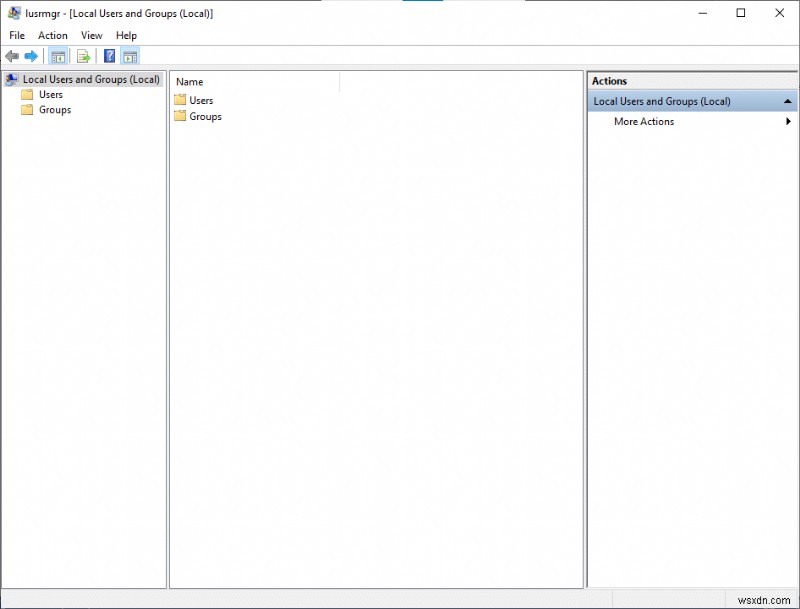Click Local Users and Groups tree root icon
This screenshot has width=800, height=609.
click(x=12, y=79)
